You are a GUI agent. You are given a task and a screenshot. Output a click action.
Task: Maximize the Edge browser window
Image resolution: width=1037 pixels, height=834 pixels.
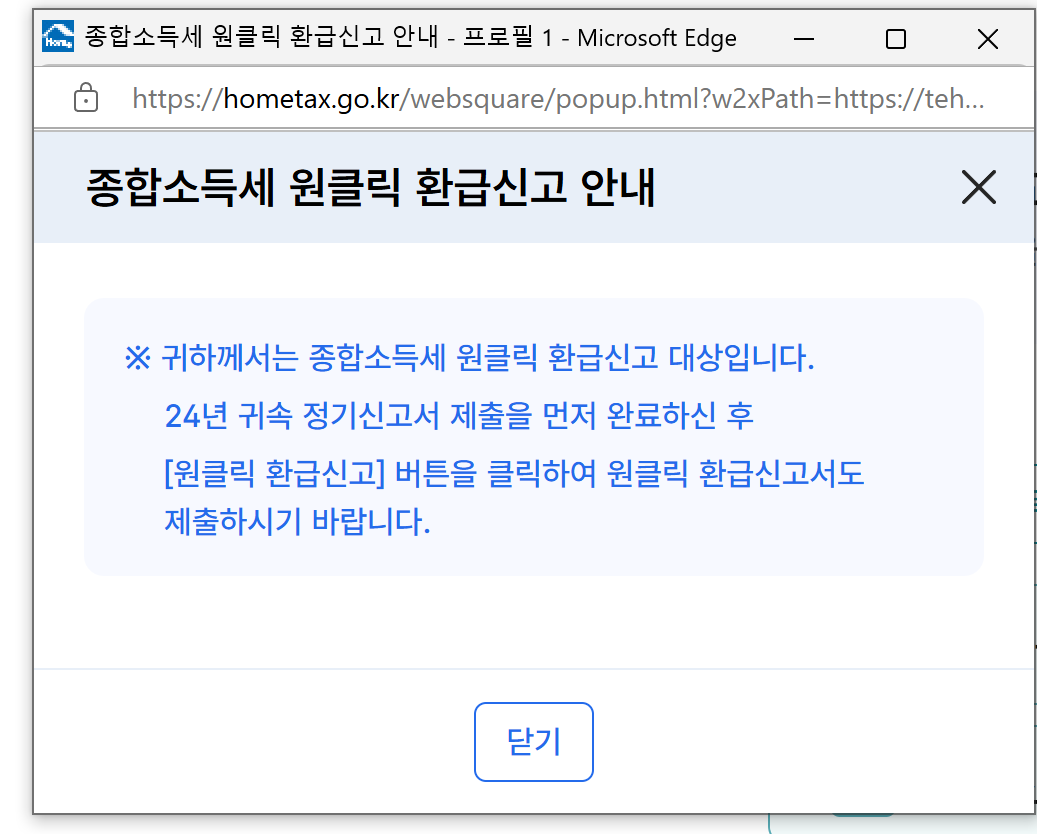[895, 37]
